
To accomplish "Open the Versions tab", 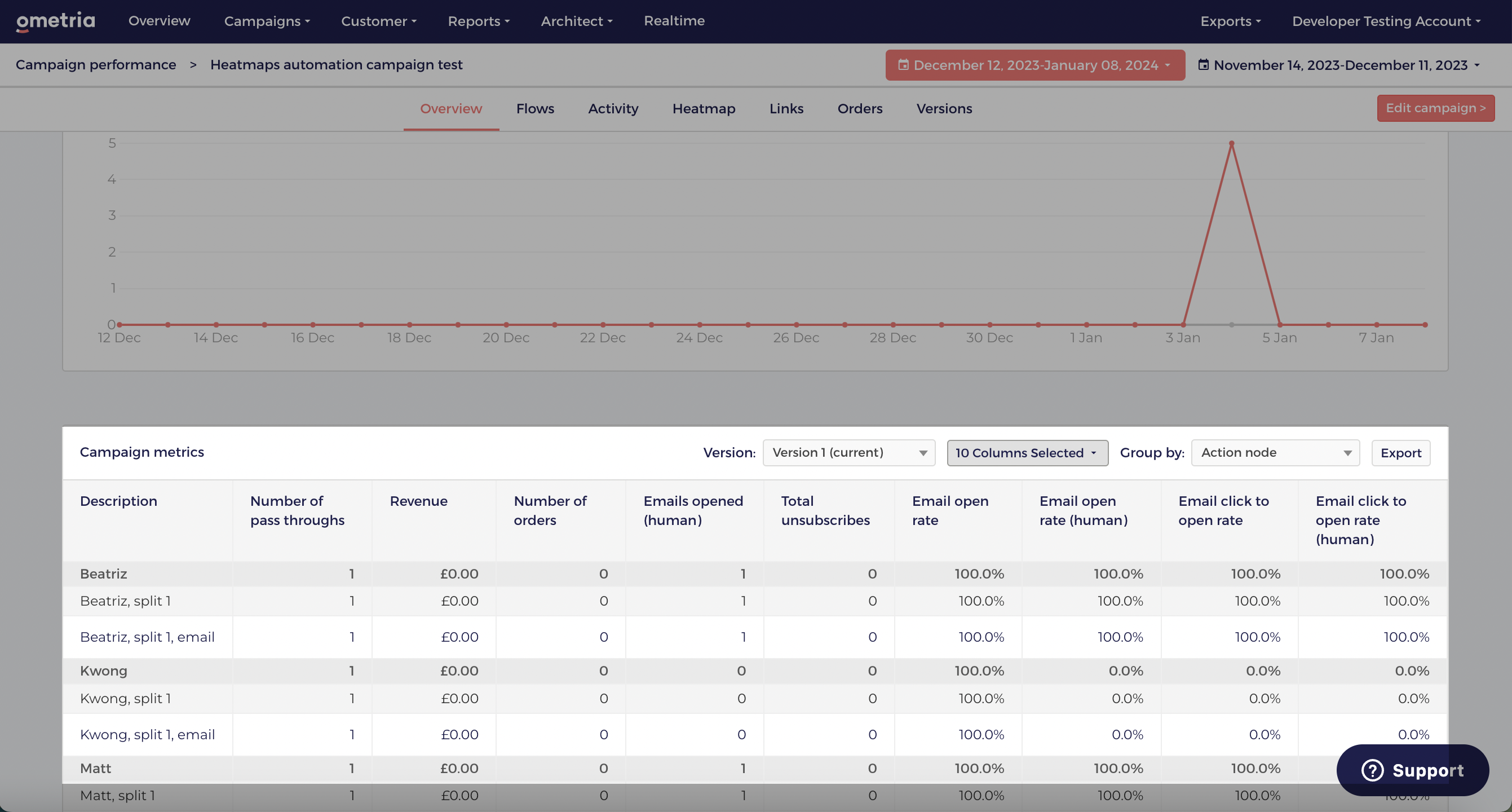I will pos(944,109).
